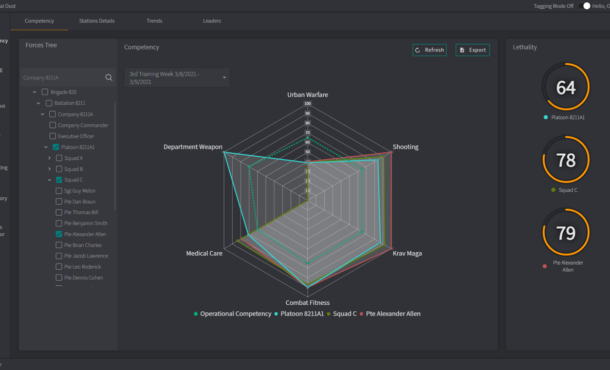This screenshot has height=370, width=610.
Task: Click the Urban Warfare axis label
Action: (307, 95)
